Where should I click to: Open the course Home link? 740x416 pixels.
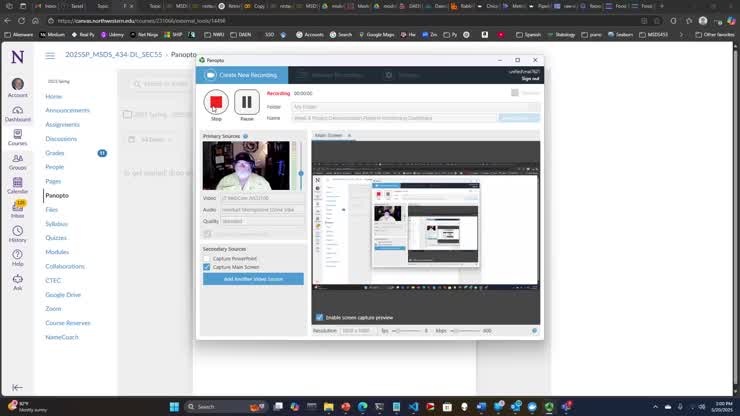(x=54, y=96)
